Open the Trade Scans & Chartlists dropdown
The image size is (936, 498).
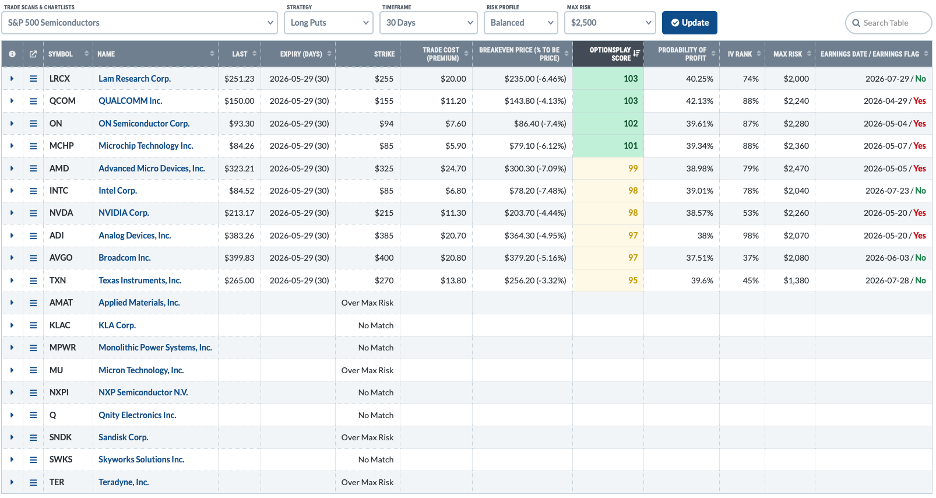point(140,23)
